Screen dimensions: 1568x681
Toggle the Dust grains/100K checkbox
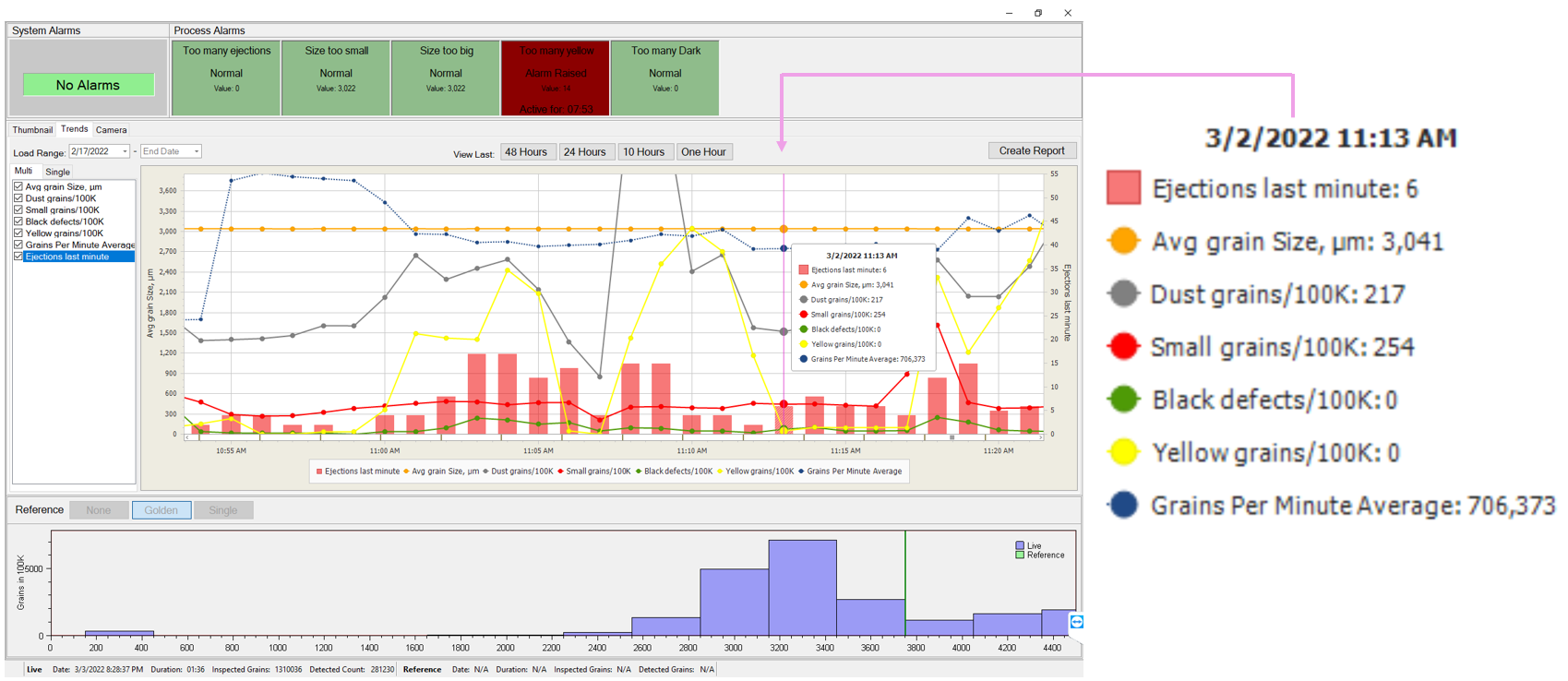tap(18, 198)
